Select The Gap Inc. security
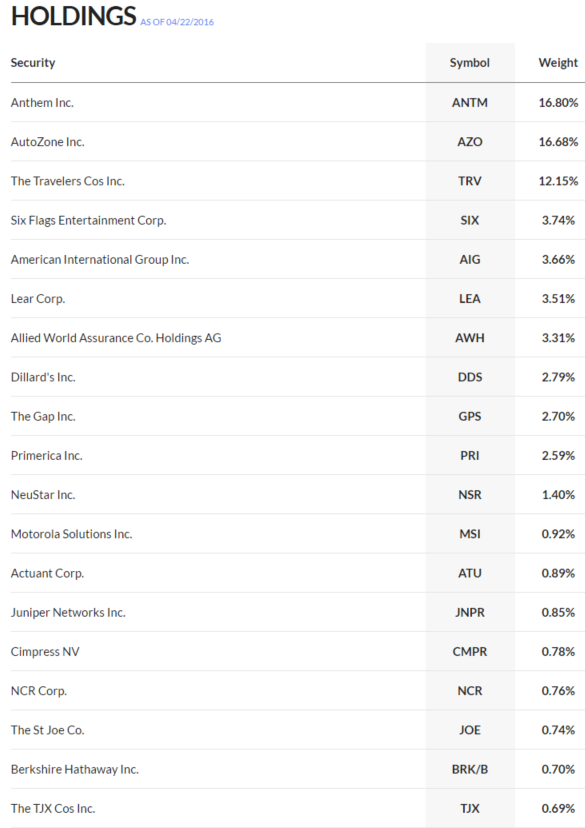Image resolution: width=585 pixels, height=828 pixels. pyautogui.click(x=43, y=417)
